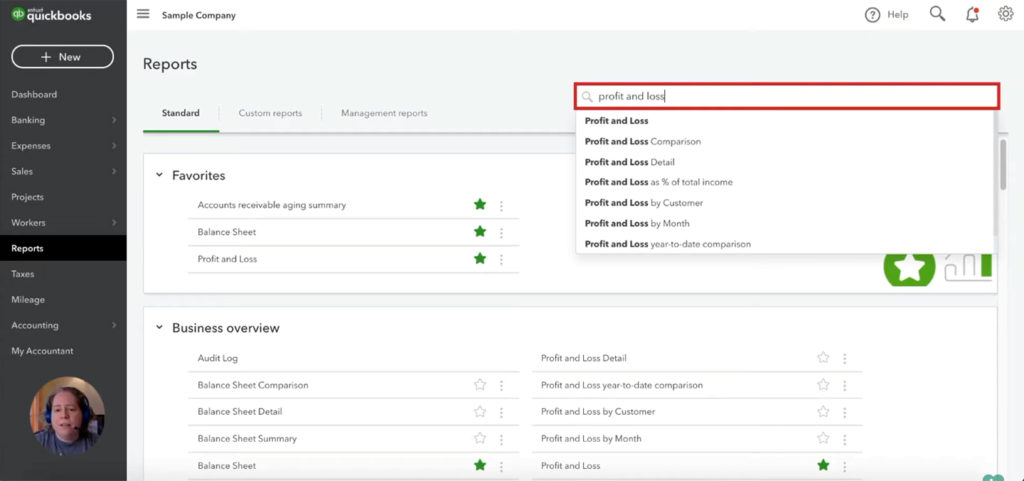This screenshot has width=1024, height=481.
Task: Click the New button
Action: click(62, 57)
